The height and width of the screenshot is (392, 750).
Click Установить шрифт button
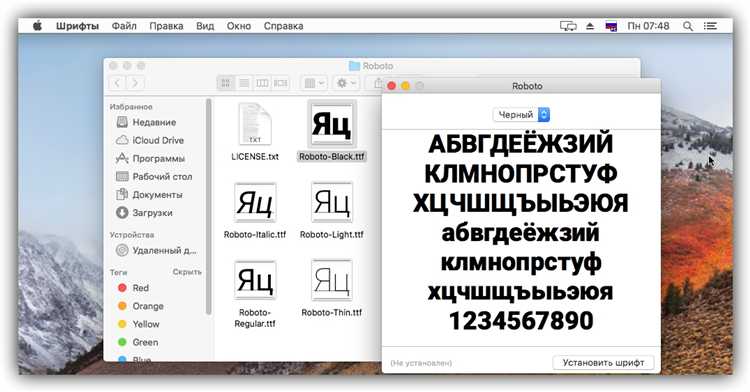[603, 362]
